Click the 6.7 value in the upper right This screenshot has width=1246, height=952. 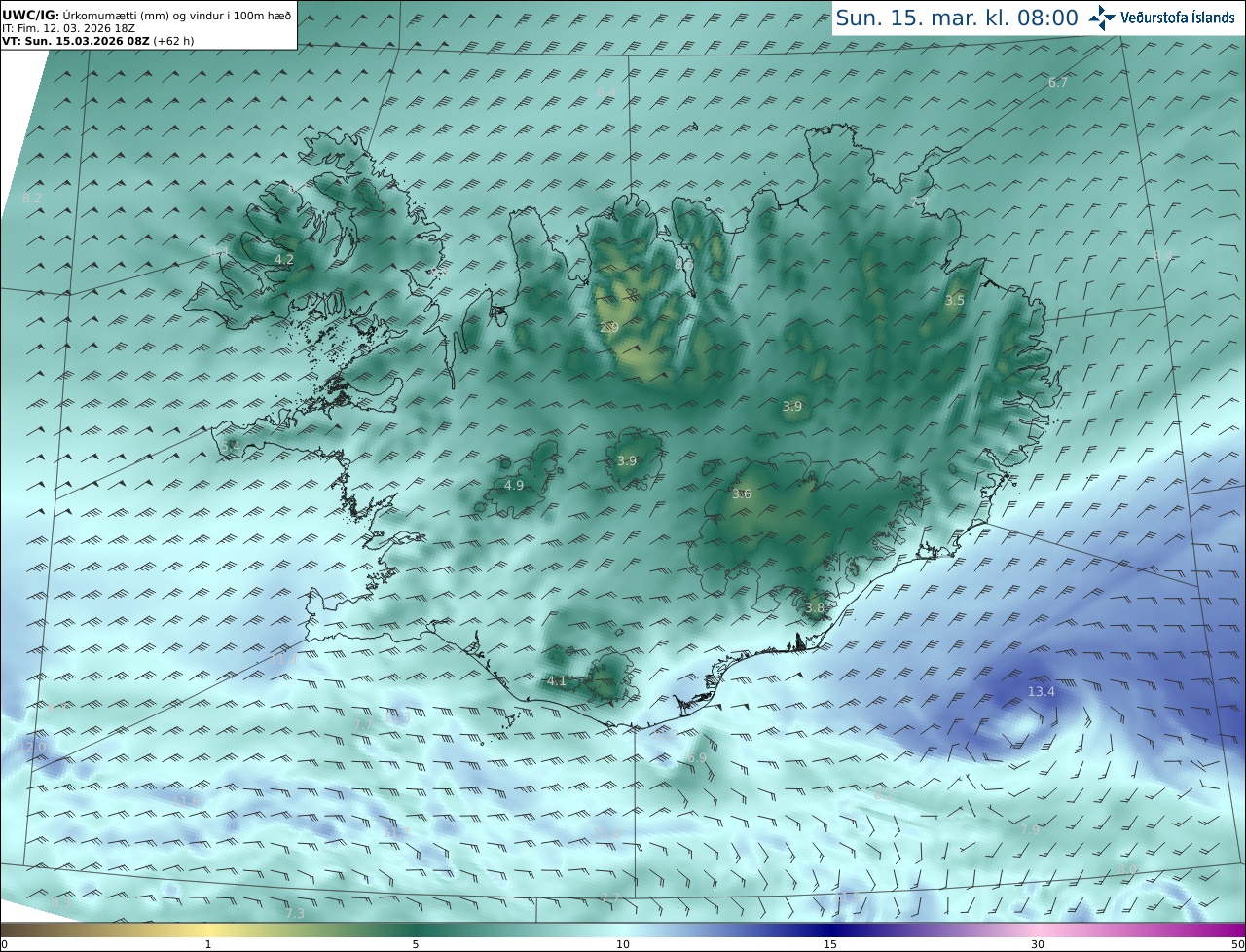(x=1058, y=83)
